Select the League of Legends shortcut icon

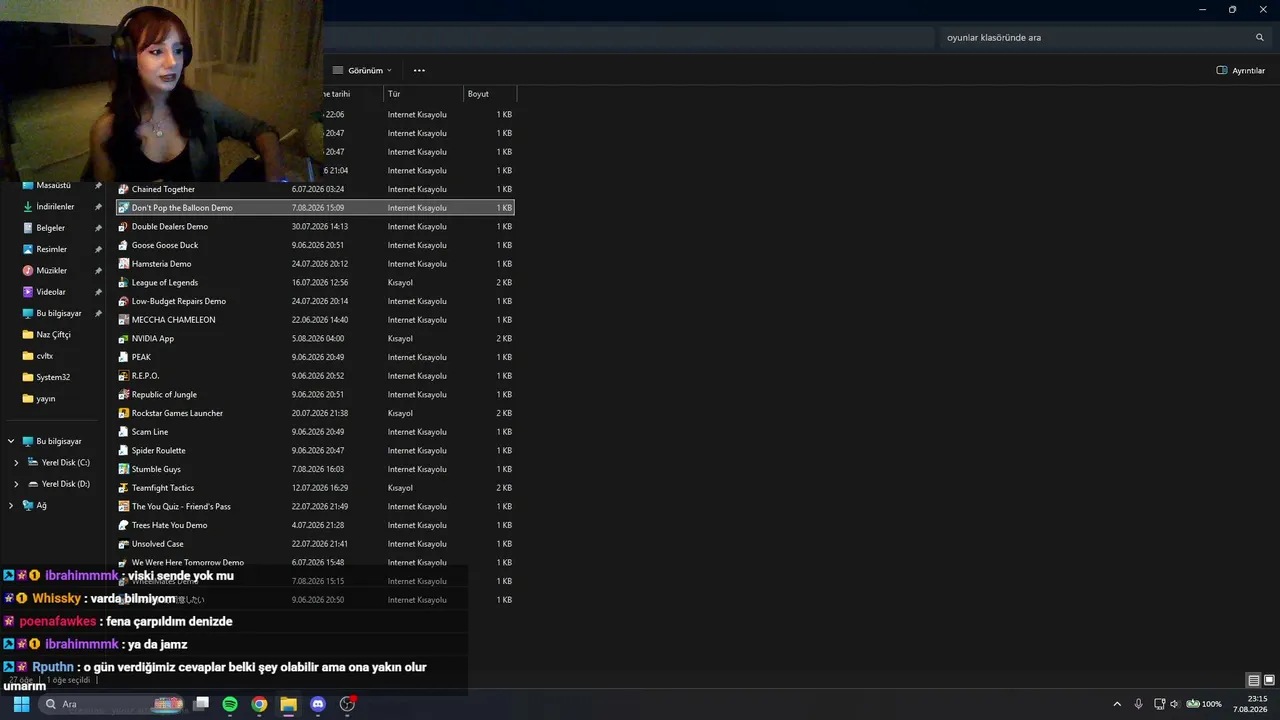pos(124,283)
